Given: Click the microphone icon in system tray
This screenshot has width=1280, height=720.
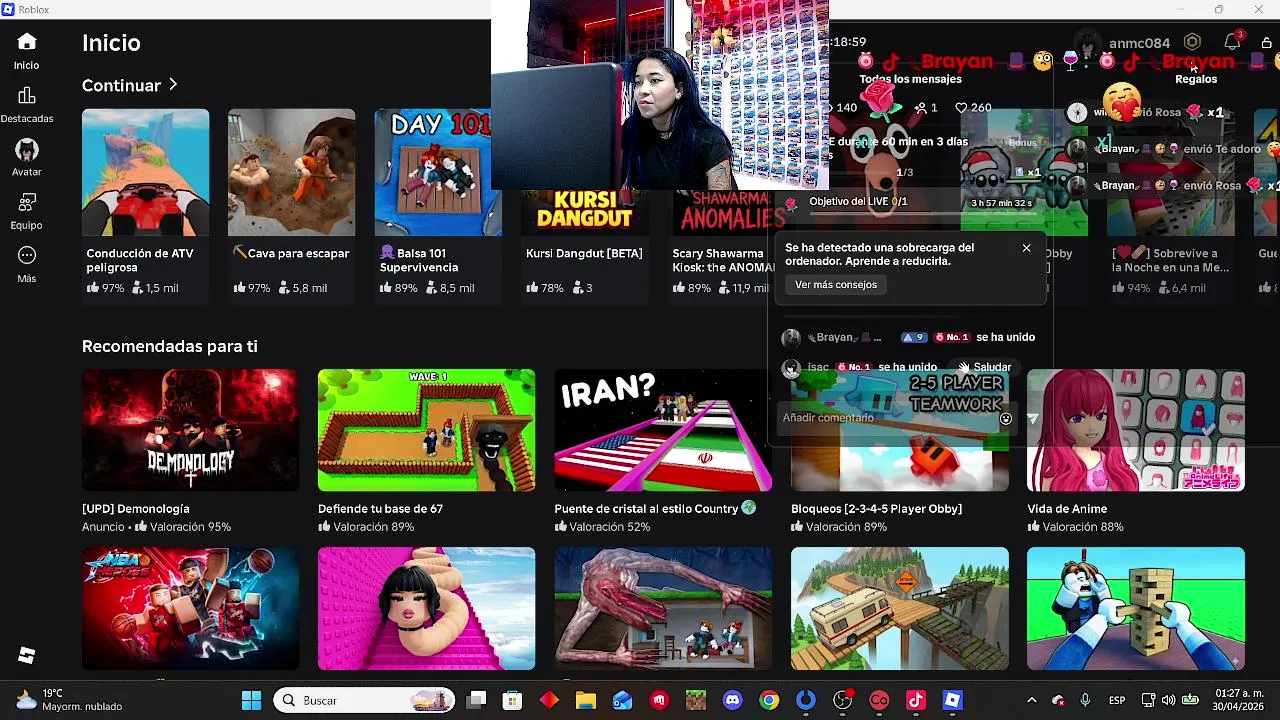Looking at the screenshot, I should [x=1085, y=700].
